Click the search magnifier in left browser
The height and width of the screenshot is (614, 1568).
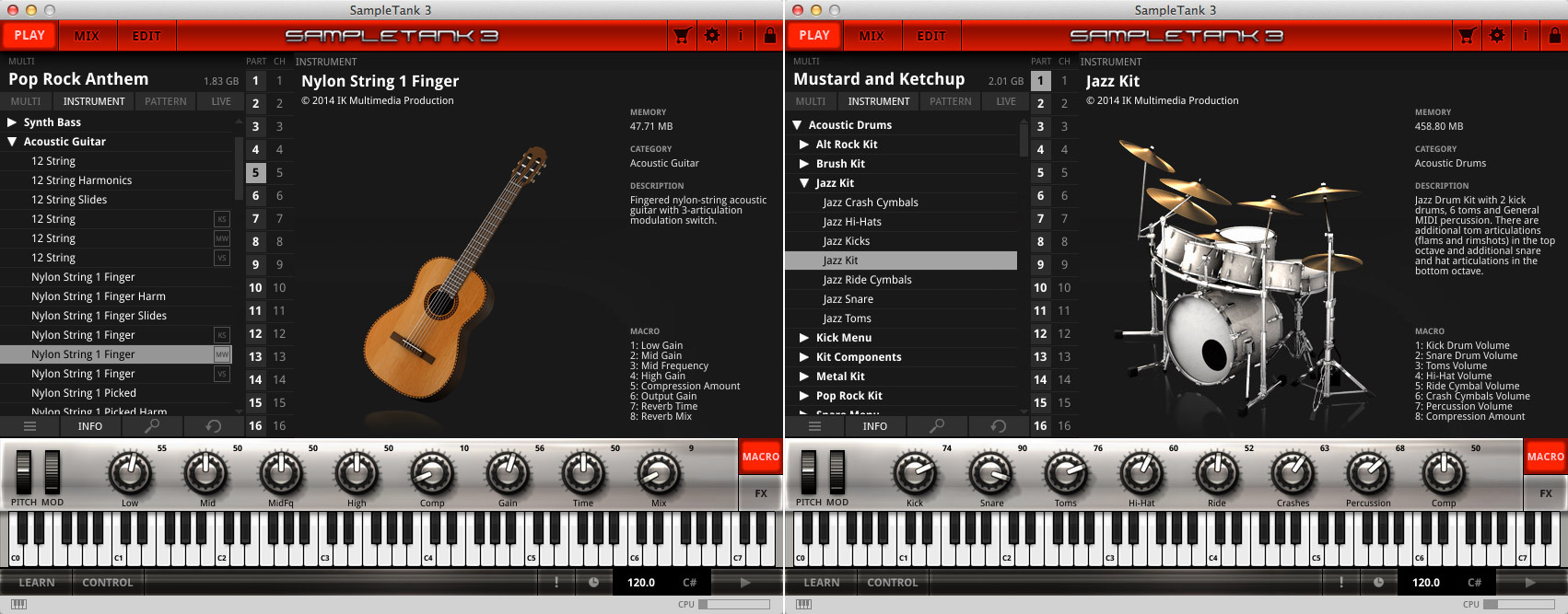152,426
